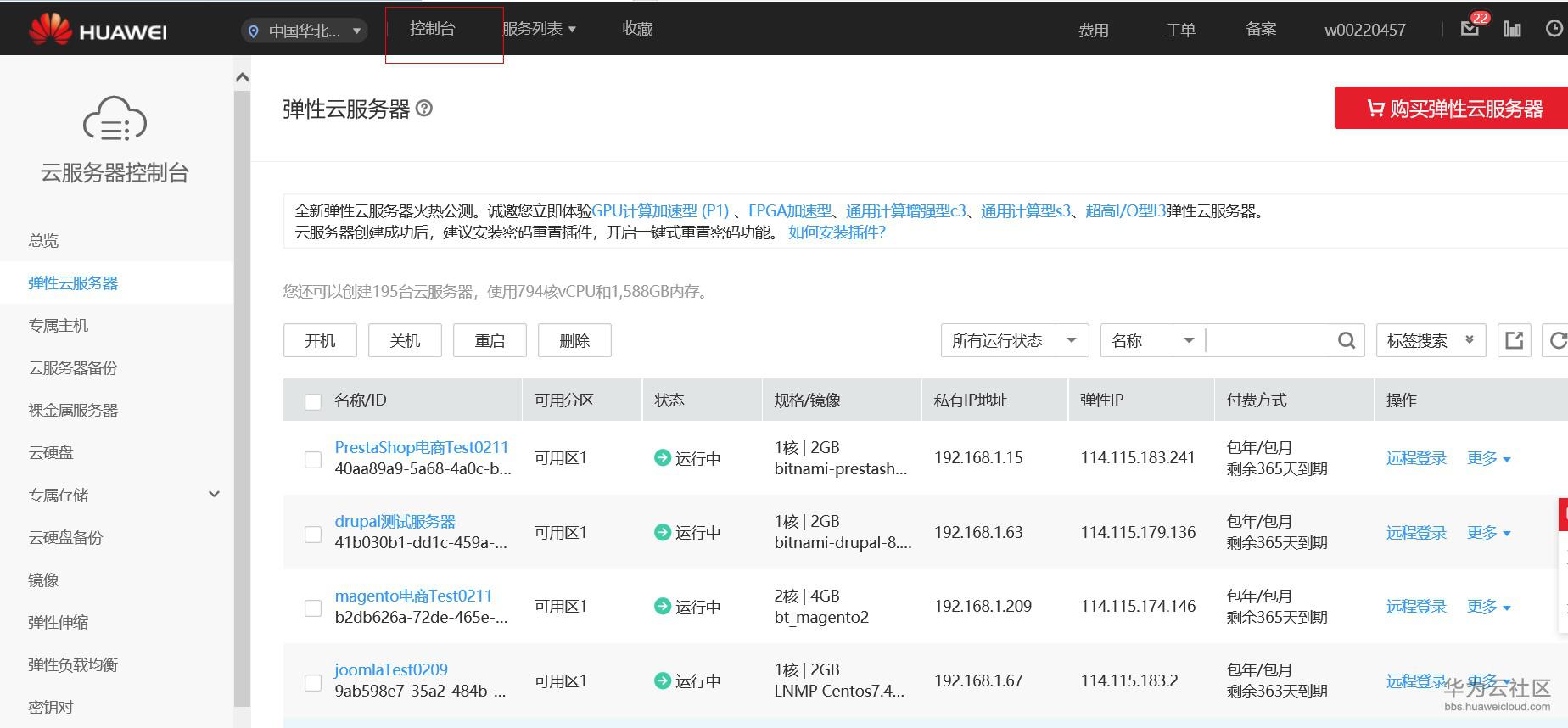Open 备案 in the top navigation
Screen dimensions: 1568x728
[1261, 30]
